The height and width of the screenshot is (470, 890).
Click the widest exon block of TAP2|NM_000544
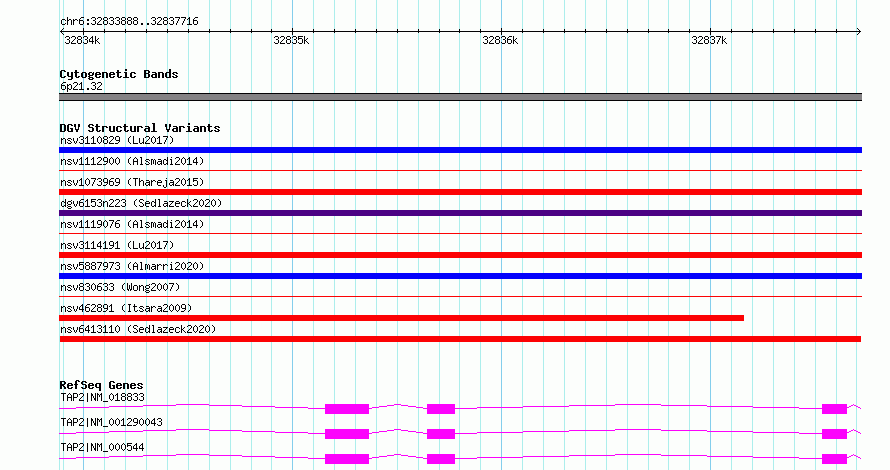(347, 459)
